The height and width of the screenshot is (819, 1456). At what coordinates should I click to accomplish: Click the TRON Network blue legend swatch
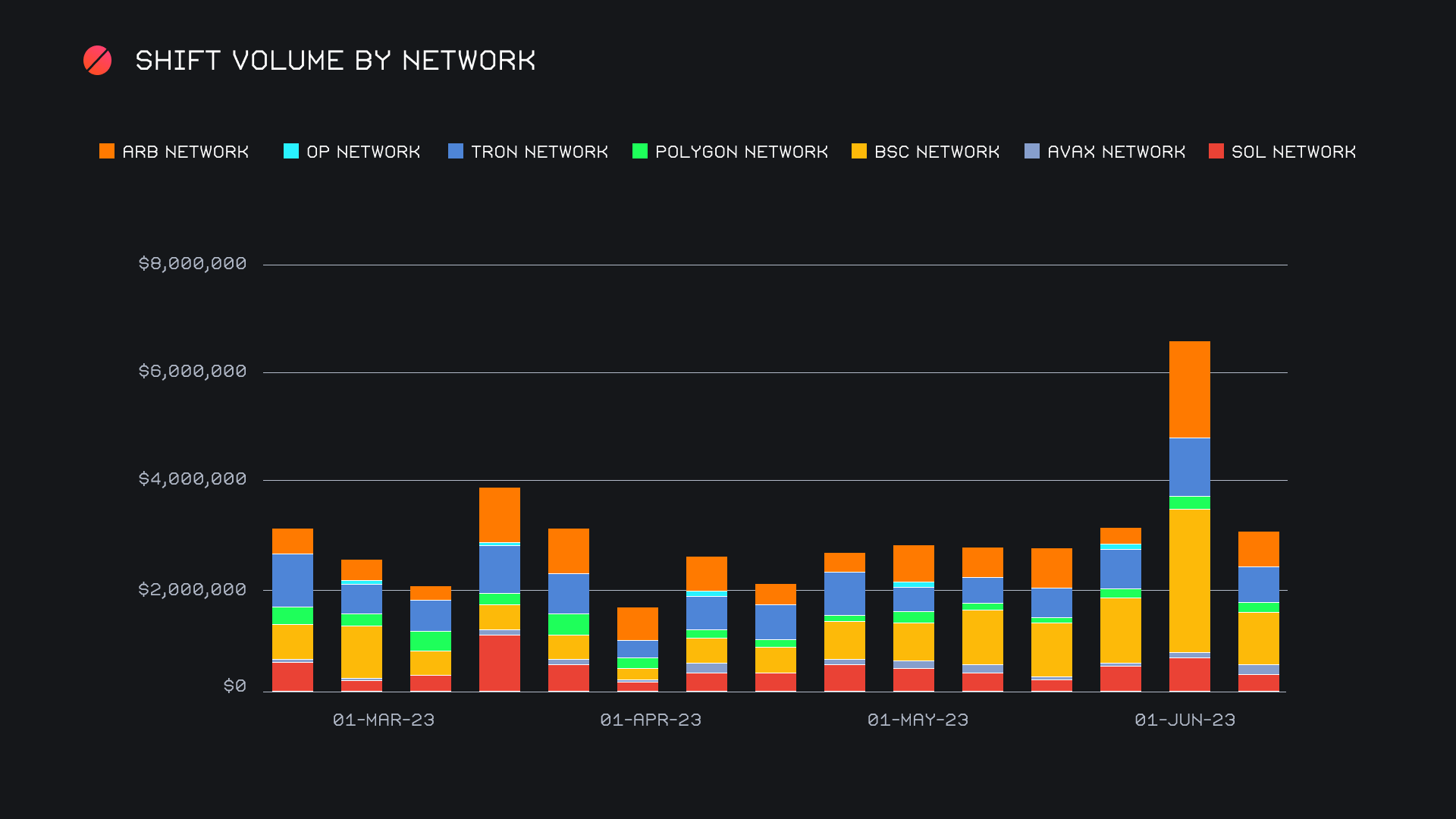click(456, 151)
